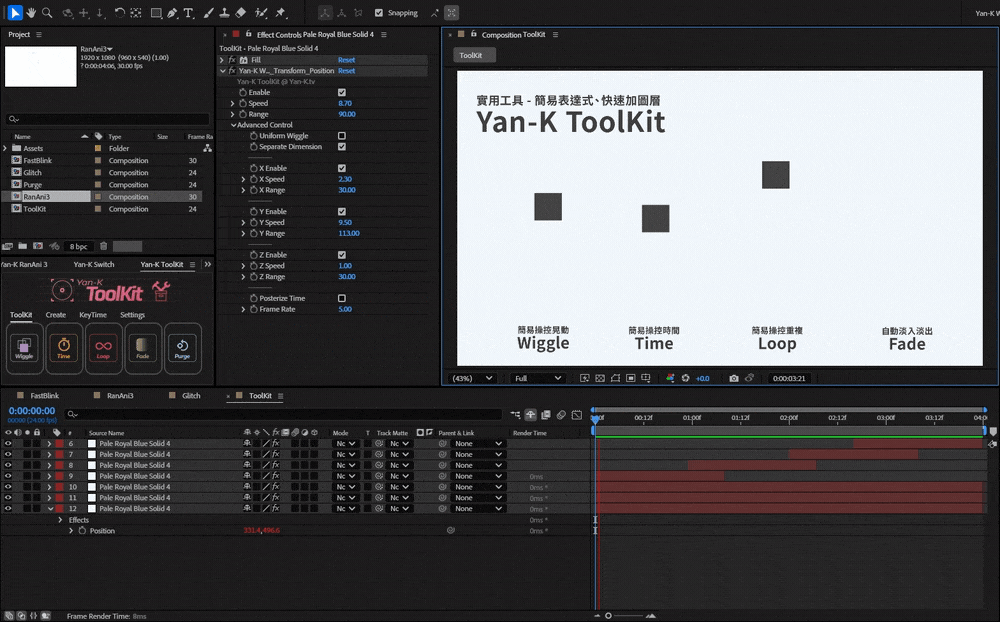
Task: Click the Time button in ToolKit panel
Action: [x=64, y=348]
